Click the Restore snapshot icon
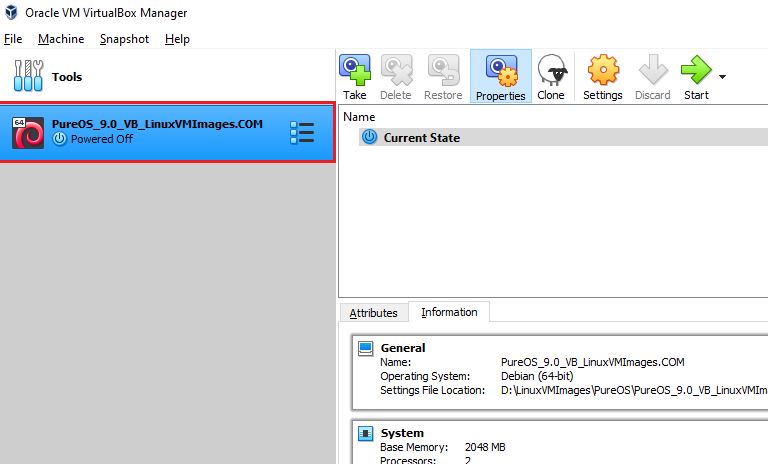The image size is (768, 464). tap(443, 70)
